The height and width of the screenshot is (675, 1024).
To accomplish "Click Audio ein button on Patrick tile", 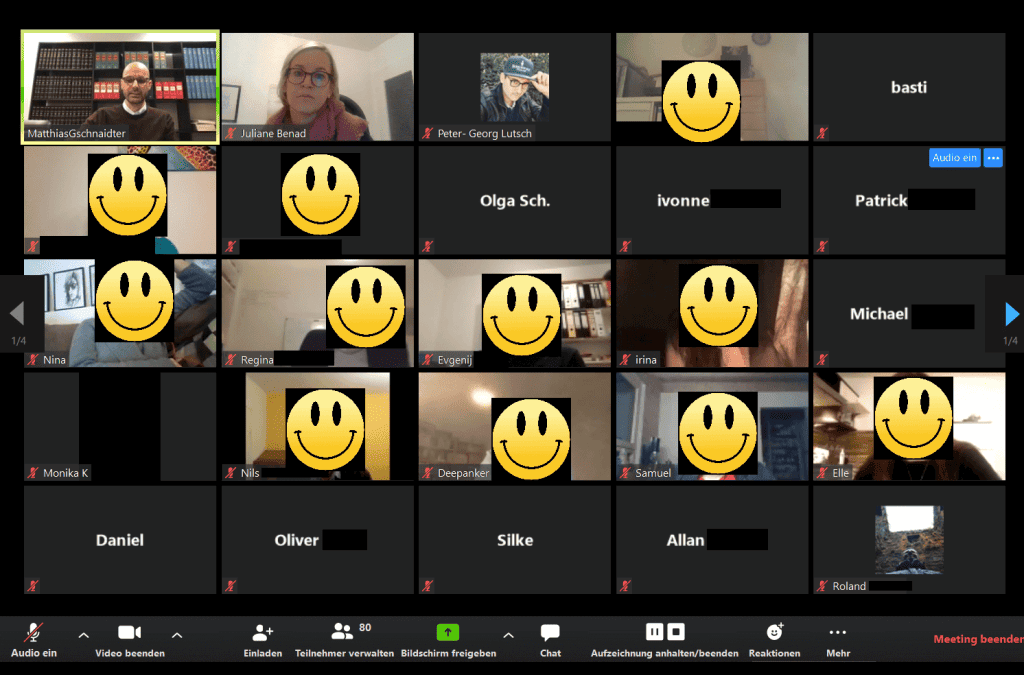I will (x=954, y=157).
